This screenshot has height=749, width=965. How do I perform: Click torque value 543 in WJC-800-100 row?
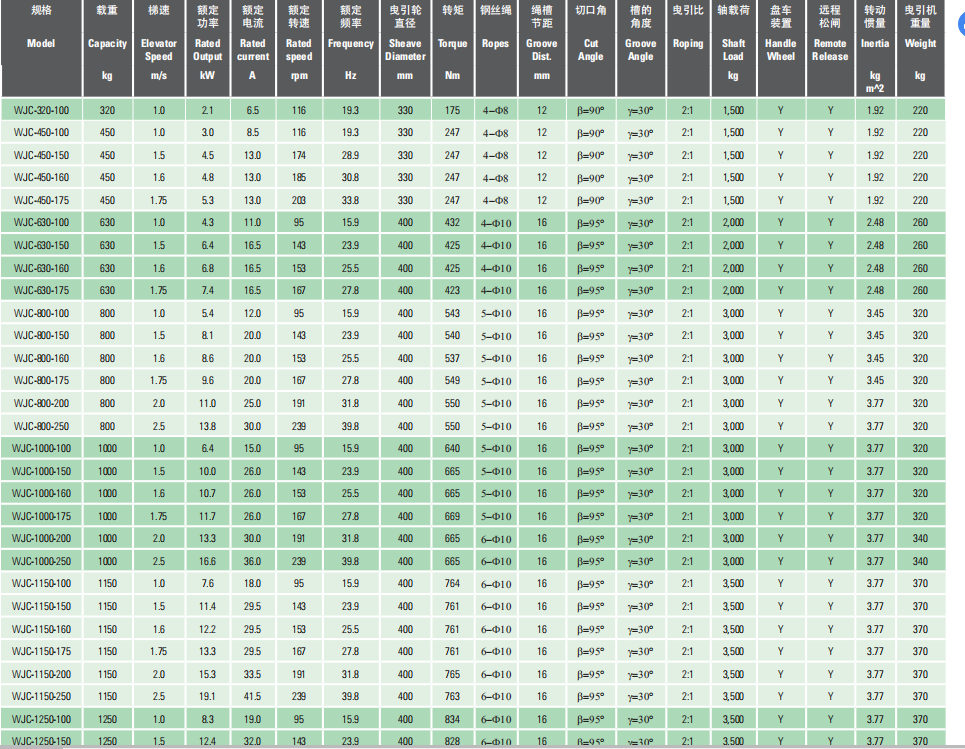[452, 313]
